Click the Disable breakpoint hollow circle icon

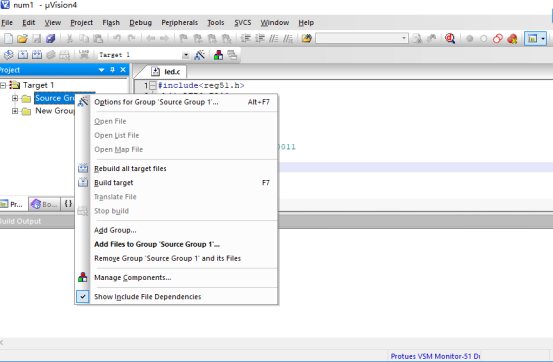[x=484, y=38]
